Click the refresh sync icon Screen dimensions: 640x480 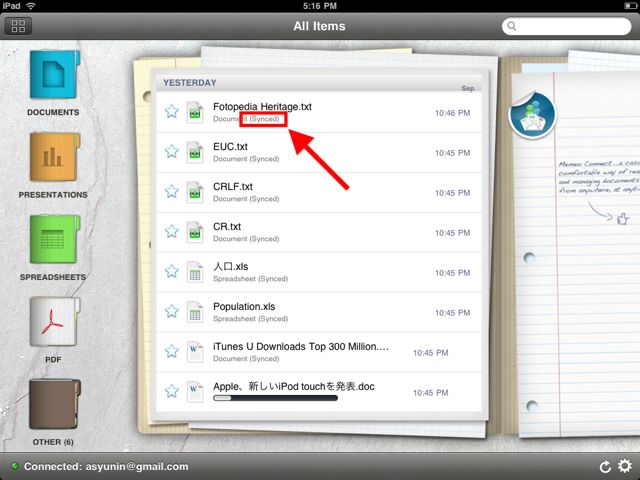[605, 466]
